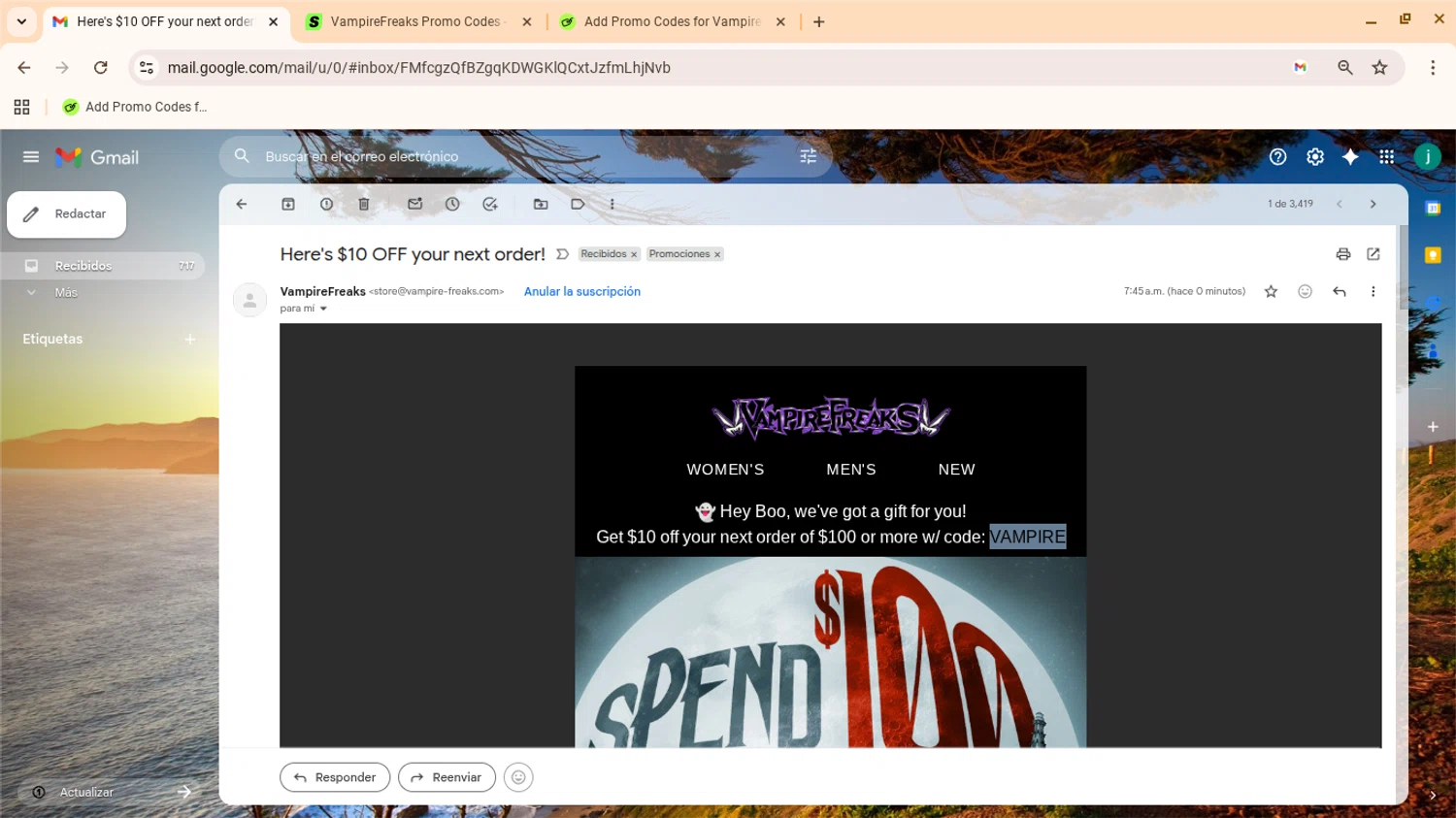Expand Más in sidebar
This screenshot has height=818, width=1456.
(66, 292)
